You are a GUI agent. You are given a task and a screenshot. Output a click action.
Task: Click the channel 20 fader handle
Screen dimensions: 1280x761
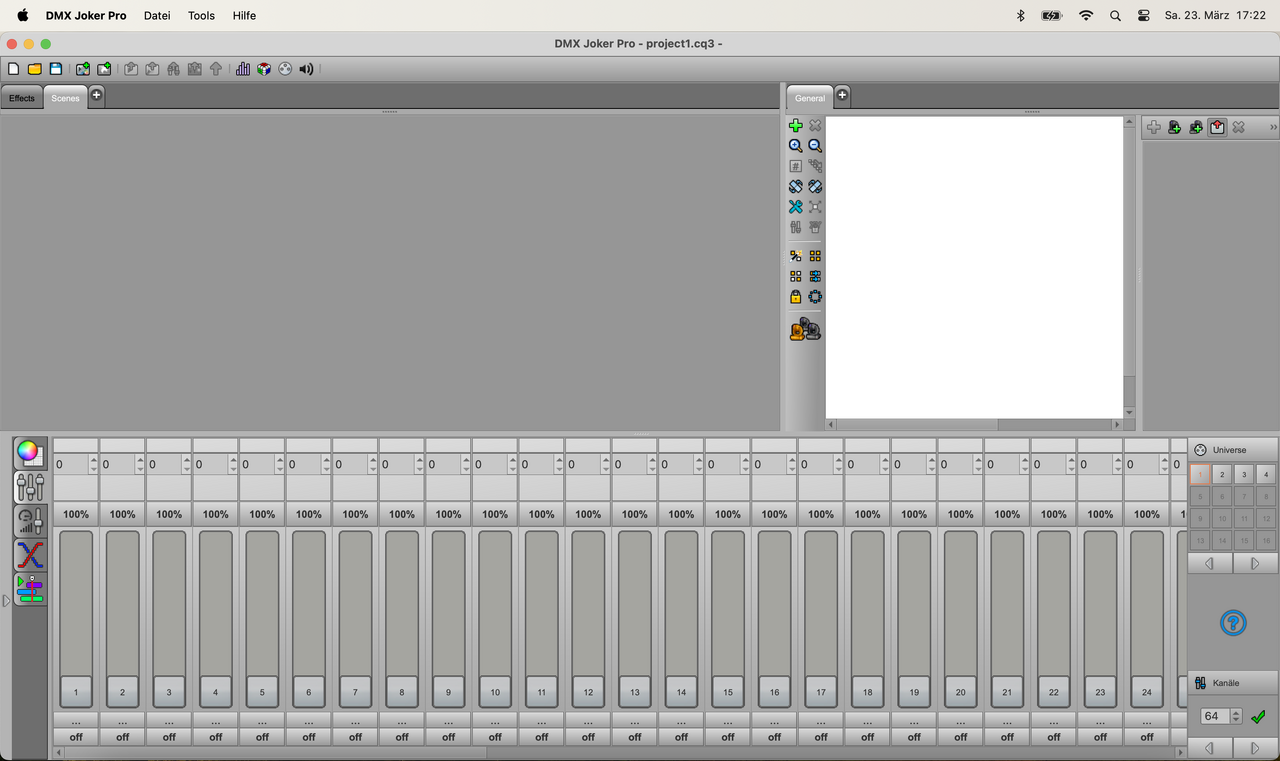point(960,691)
